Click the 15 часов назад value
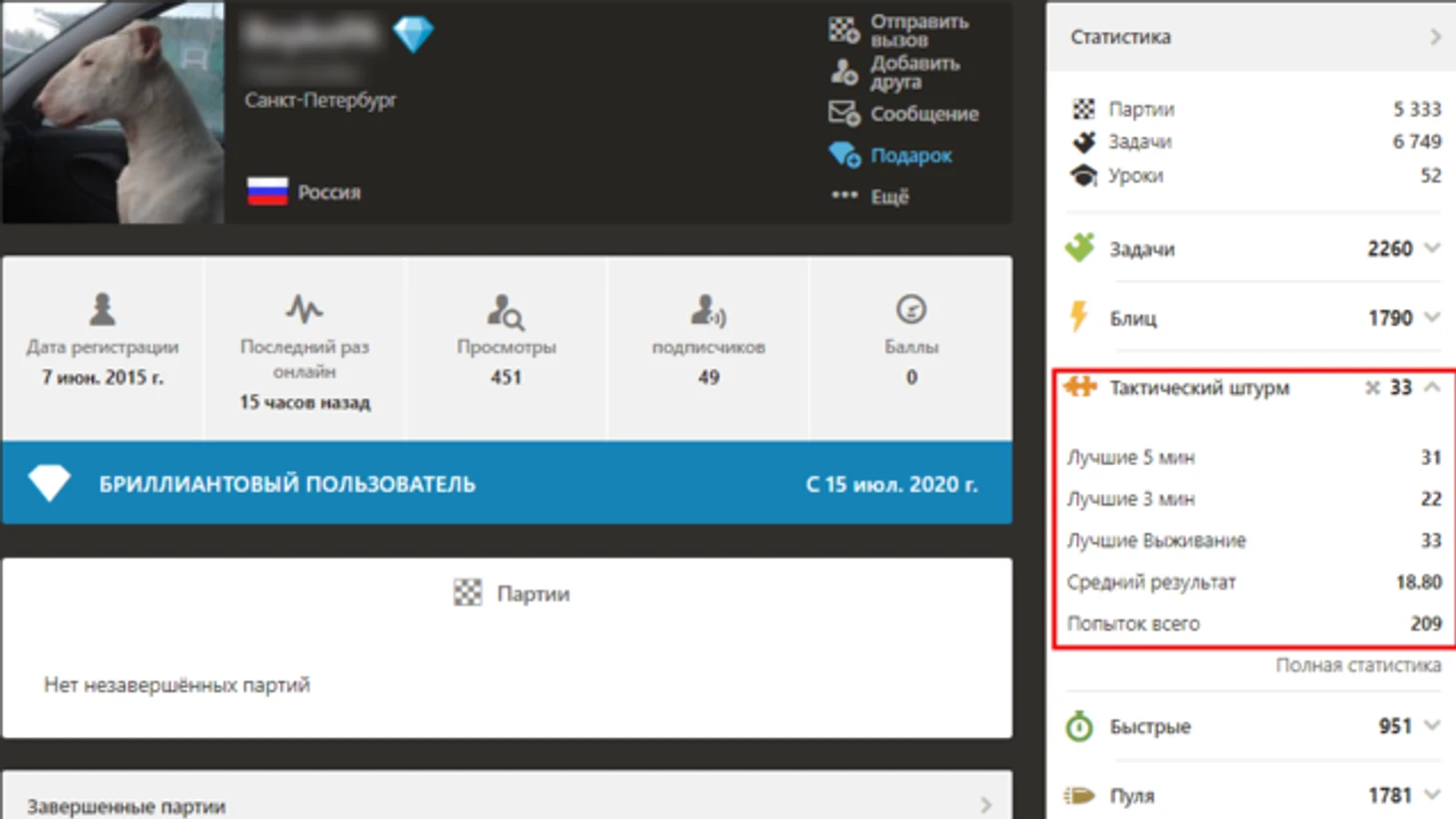The image size is (1456, 819). point(304,402)
